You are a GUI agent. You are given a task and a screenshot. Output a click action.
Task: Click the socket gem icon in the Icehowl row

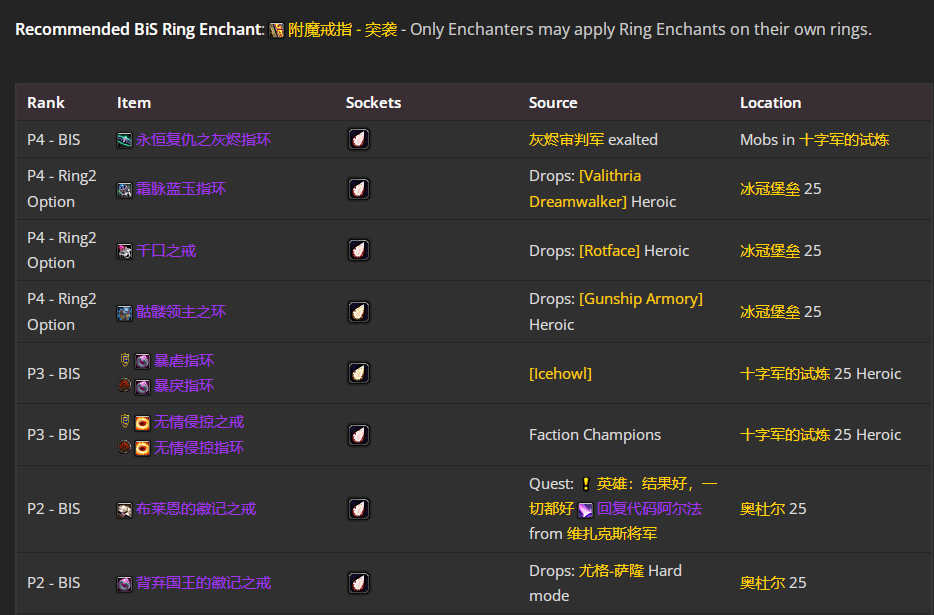(359, 372)
